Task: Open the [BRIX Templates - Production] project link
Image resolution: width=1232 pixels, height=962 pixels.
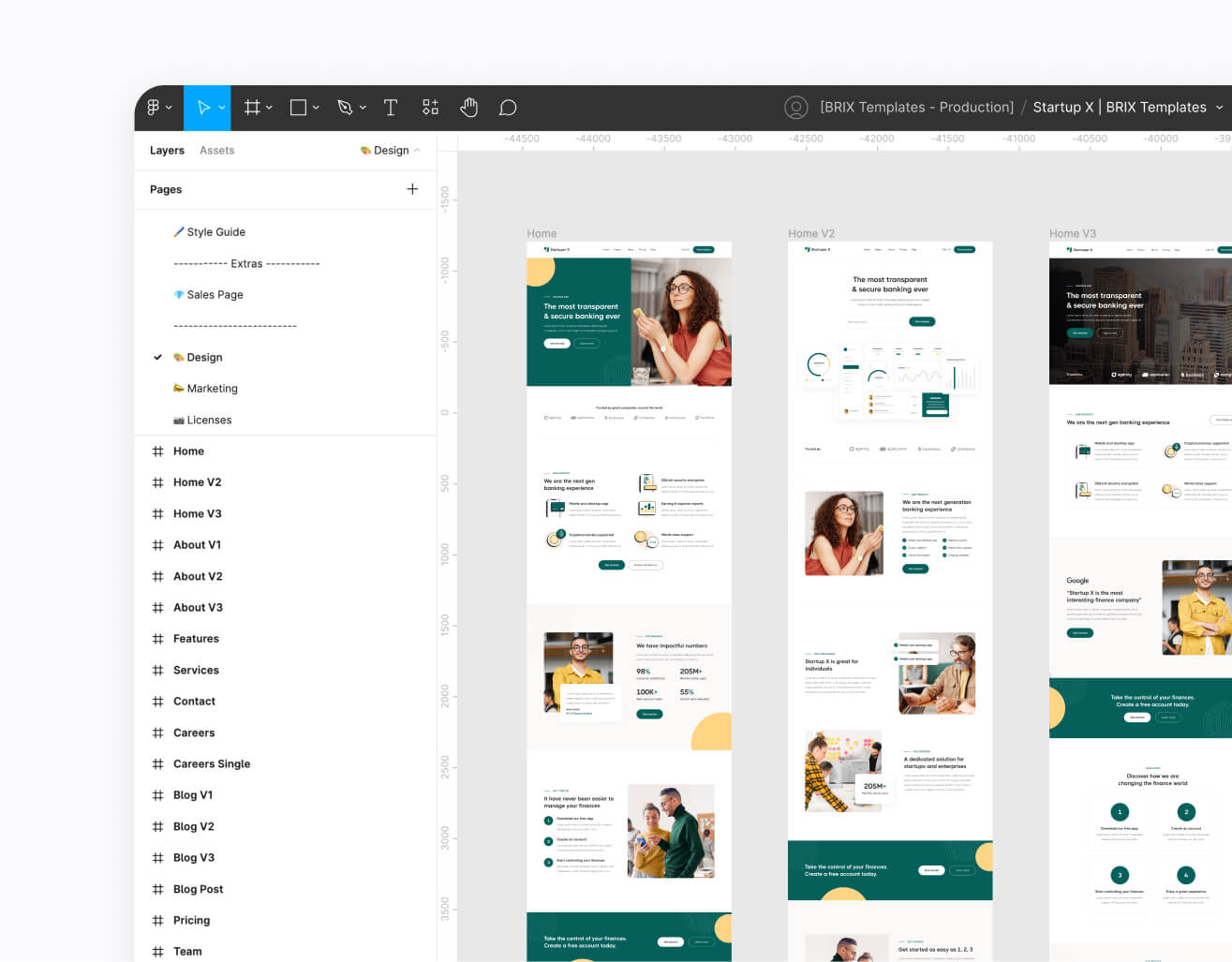Action: [x=916, y=107]
